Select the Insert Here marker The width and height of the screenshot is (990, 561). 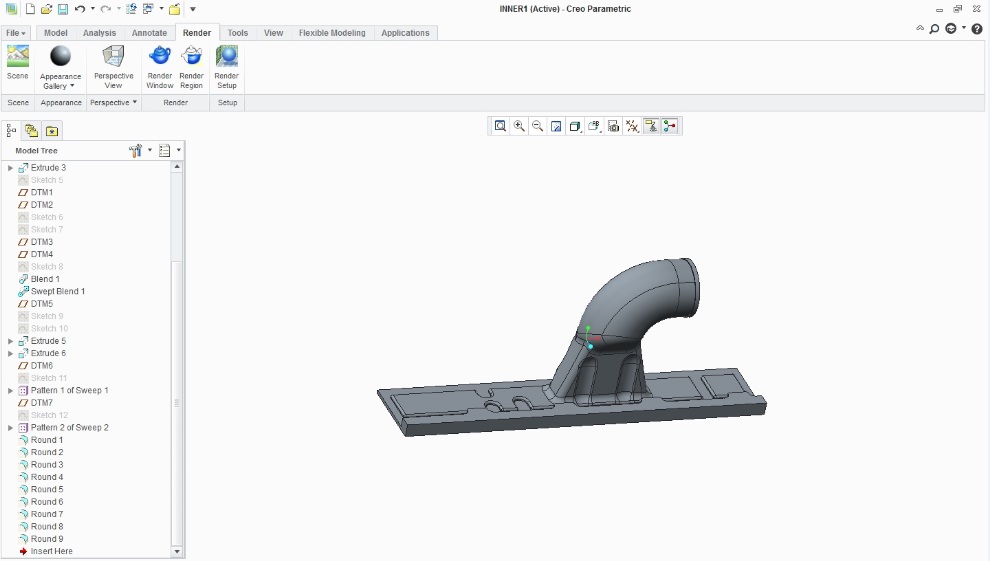point(51,552)
